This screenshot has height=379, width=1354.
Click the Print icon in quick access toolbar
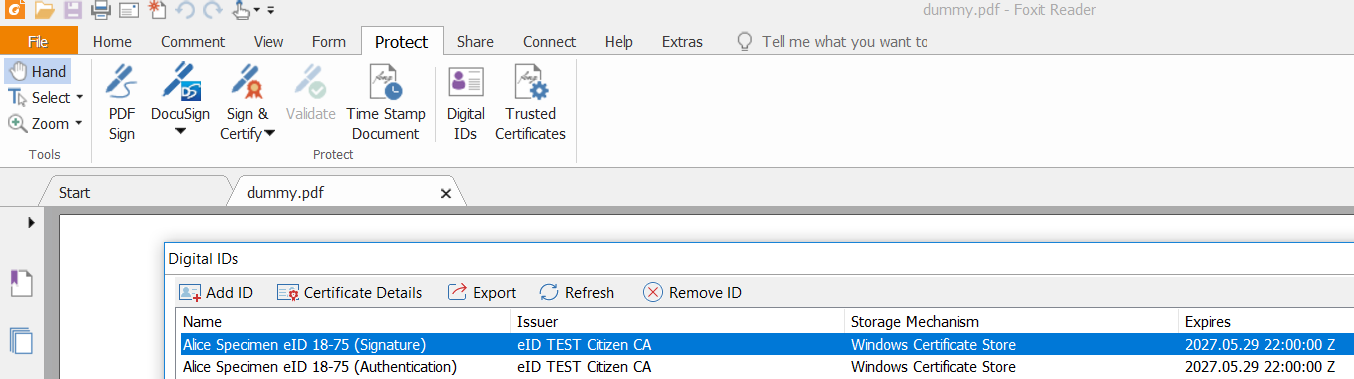pyautogui.click(x=101, y=10)
